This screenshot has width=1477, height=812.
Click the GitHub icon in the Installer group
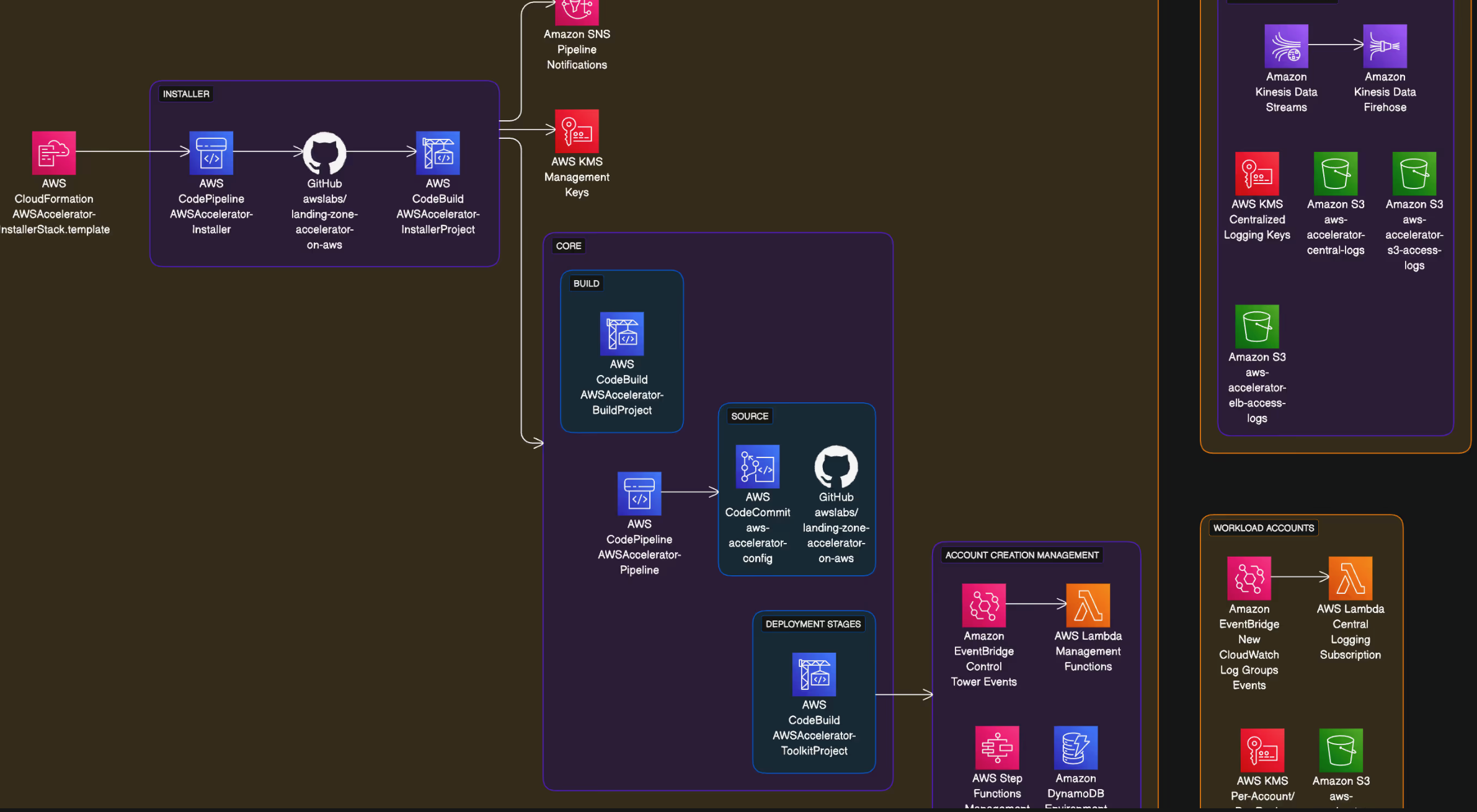[324, 152]
